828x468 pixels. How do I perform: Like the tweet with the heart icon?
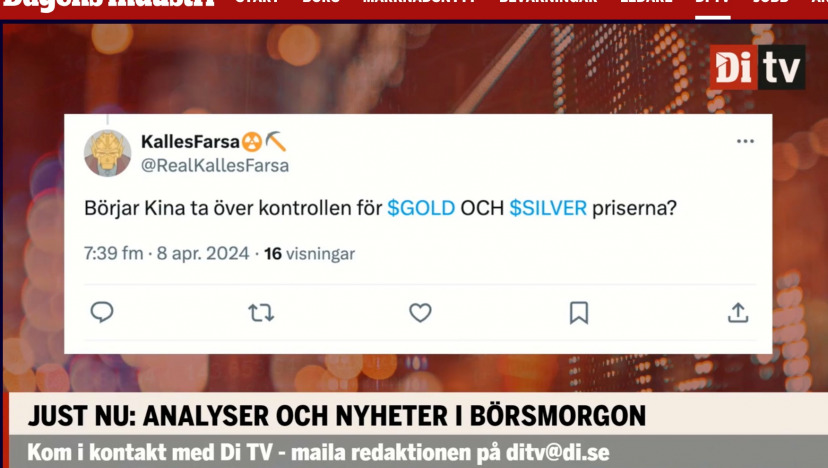420,313
